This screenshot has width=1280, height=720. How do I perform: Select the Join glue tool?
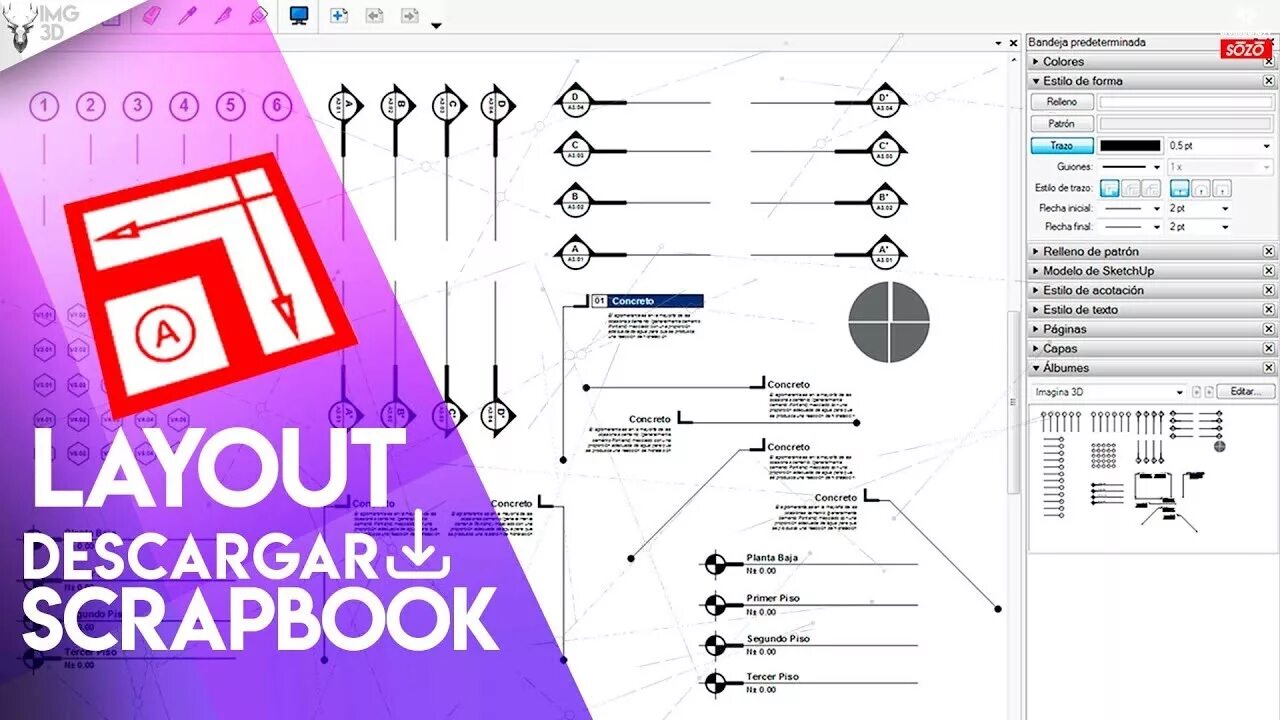258,16
